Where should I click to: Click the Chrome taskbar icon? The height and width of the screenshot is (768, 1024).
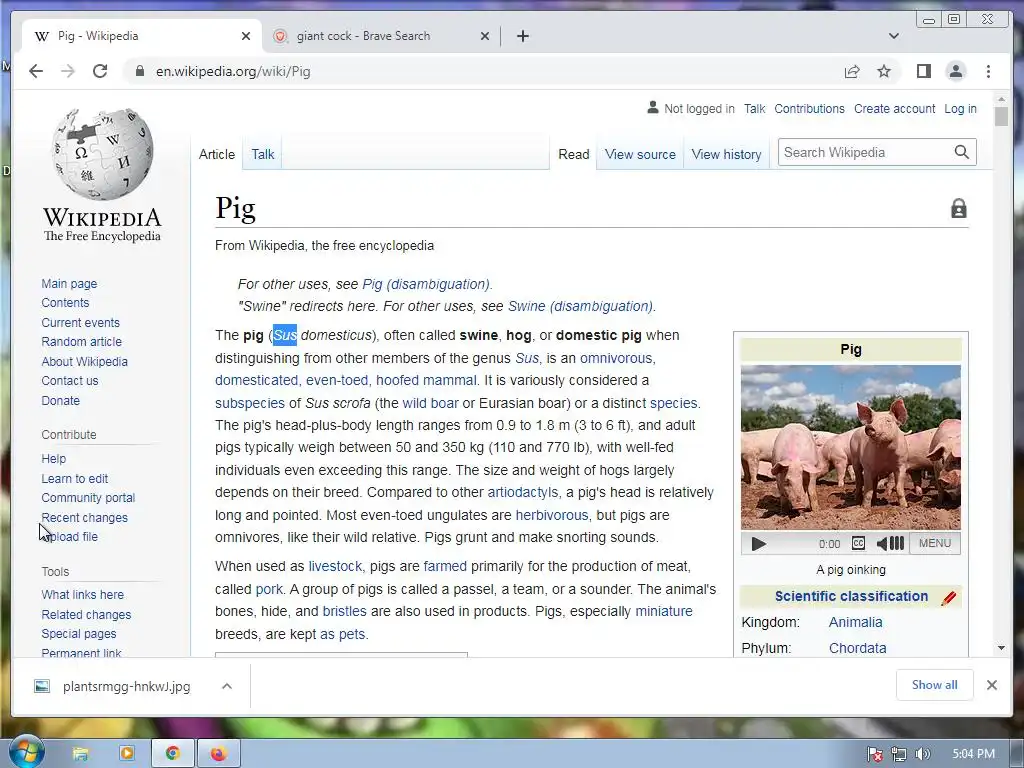click(172, 754)
